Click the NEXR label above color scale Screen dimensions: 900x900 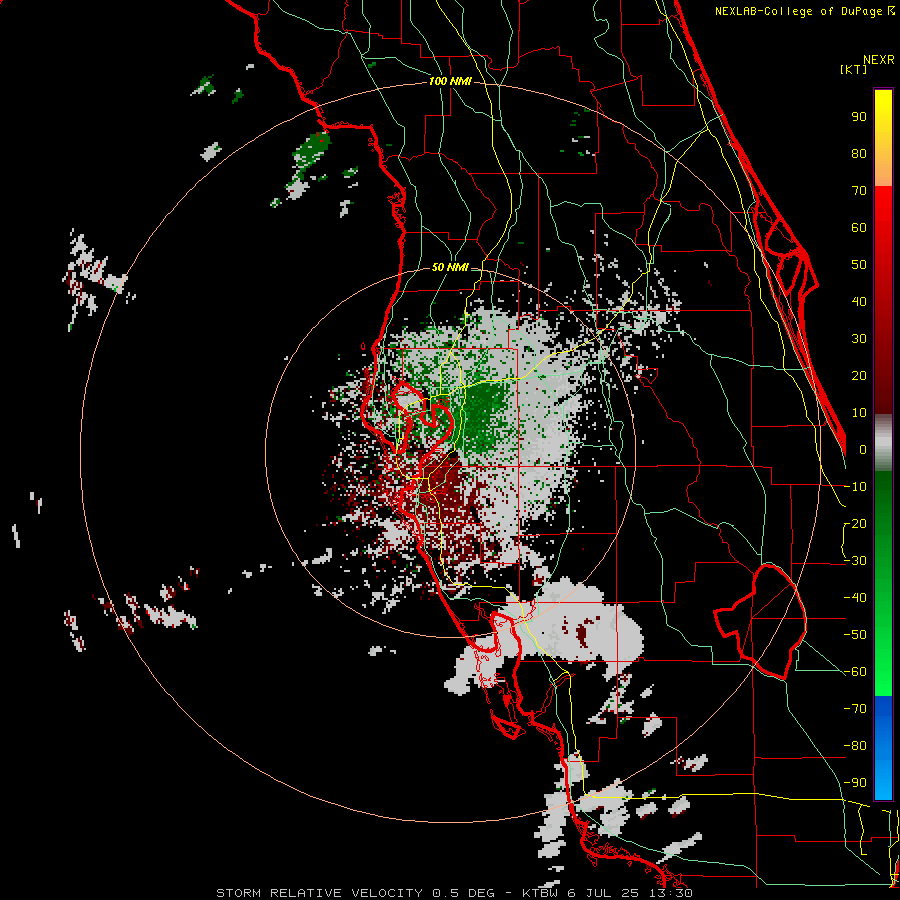879,60
